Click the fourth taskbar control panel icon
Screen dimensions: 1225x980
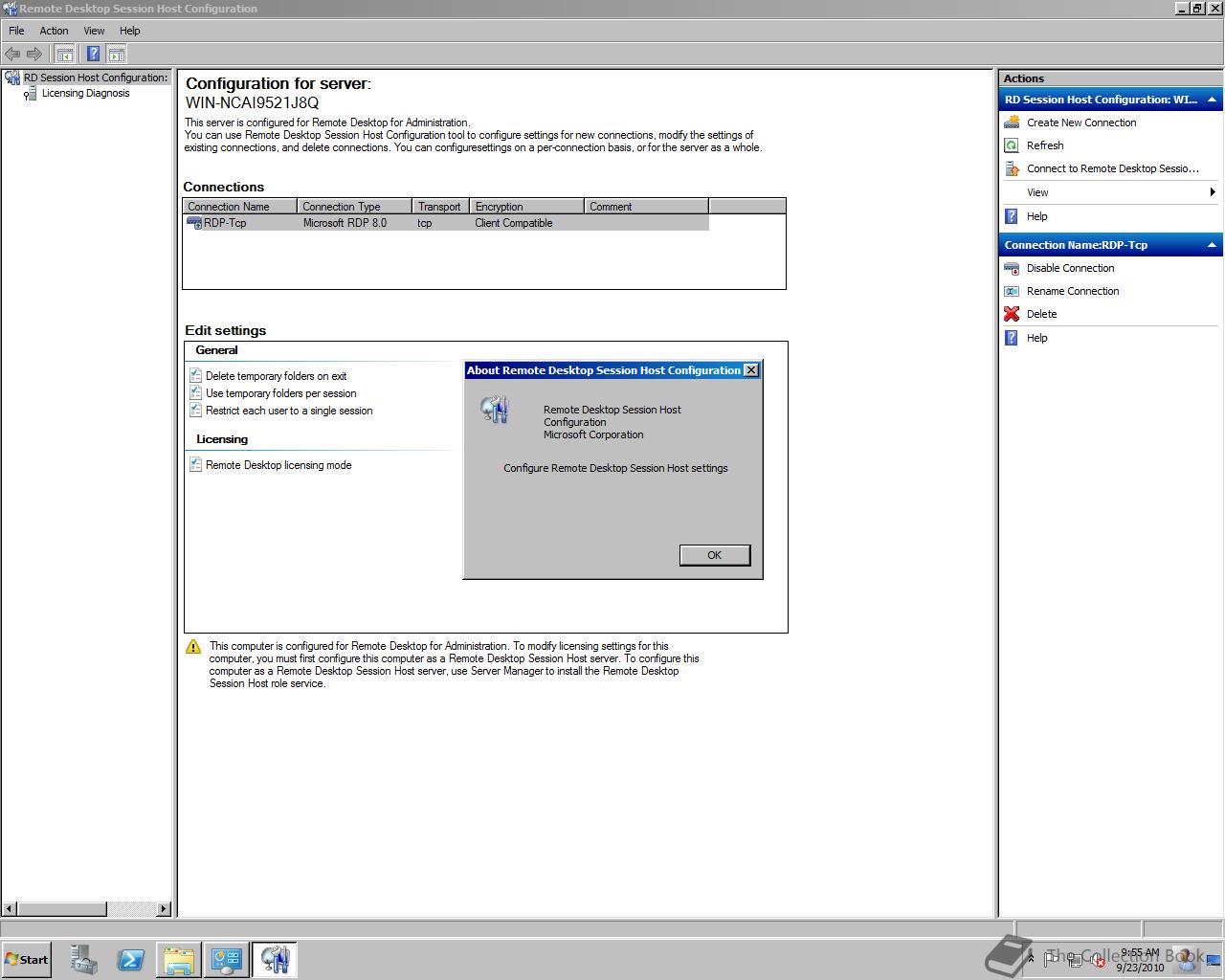[227, 960]
